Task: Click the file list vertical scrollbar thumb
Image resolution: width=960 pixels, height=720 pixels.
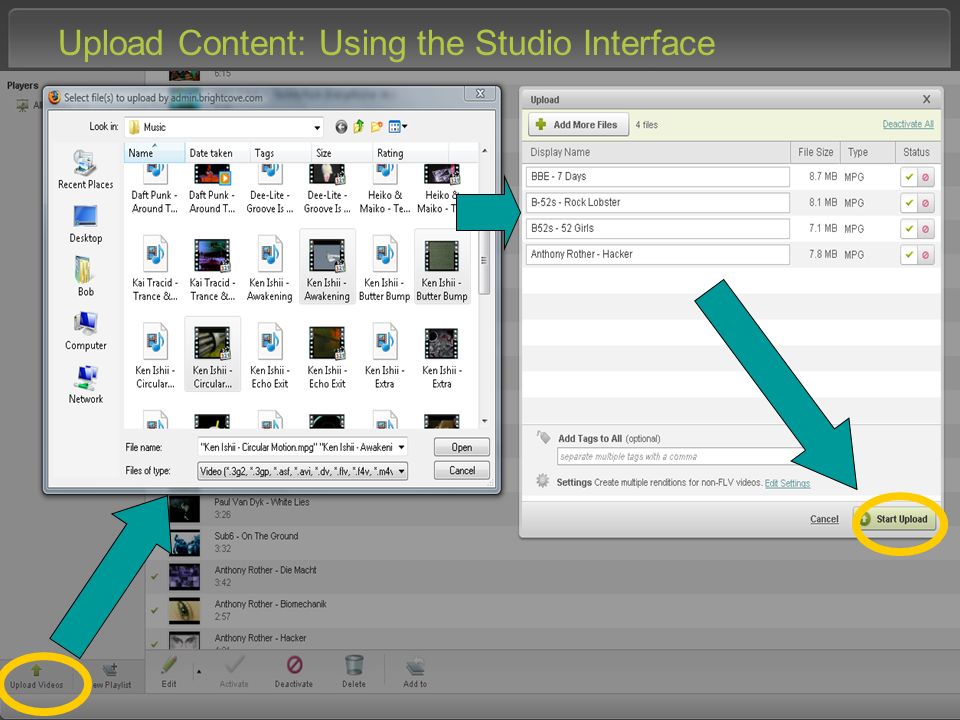Action: pyautogui.click(x=484, y=260)
